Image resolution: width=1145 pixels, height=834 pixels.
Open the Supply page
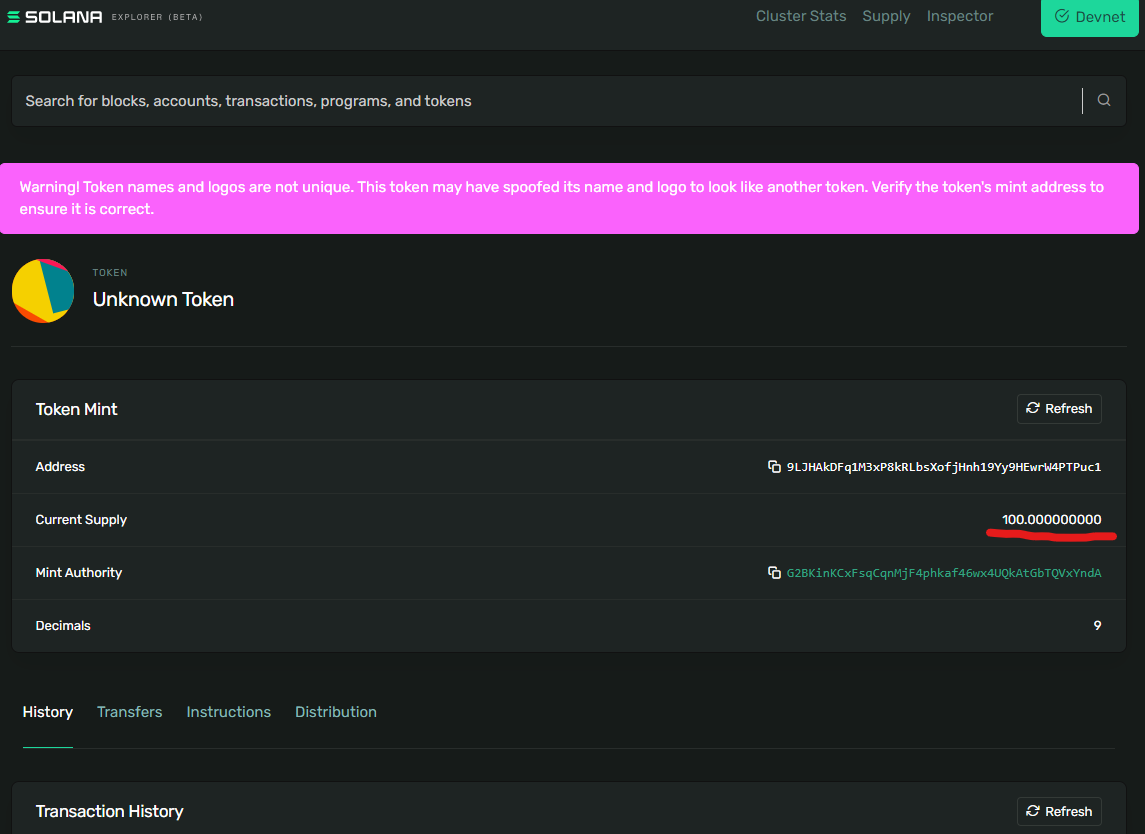[x=886, y=16]
